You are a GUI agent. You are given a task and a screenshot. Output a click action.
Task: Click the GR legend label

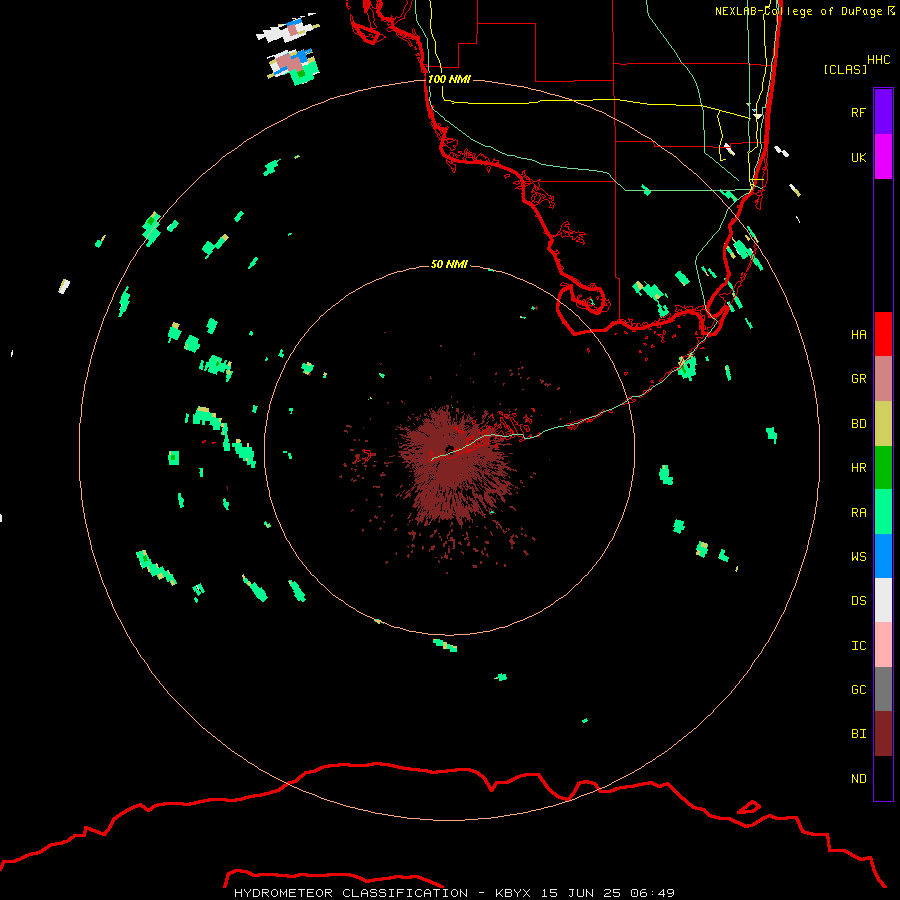tap(858, 379)
